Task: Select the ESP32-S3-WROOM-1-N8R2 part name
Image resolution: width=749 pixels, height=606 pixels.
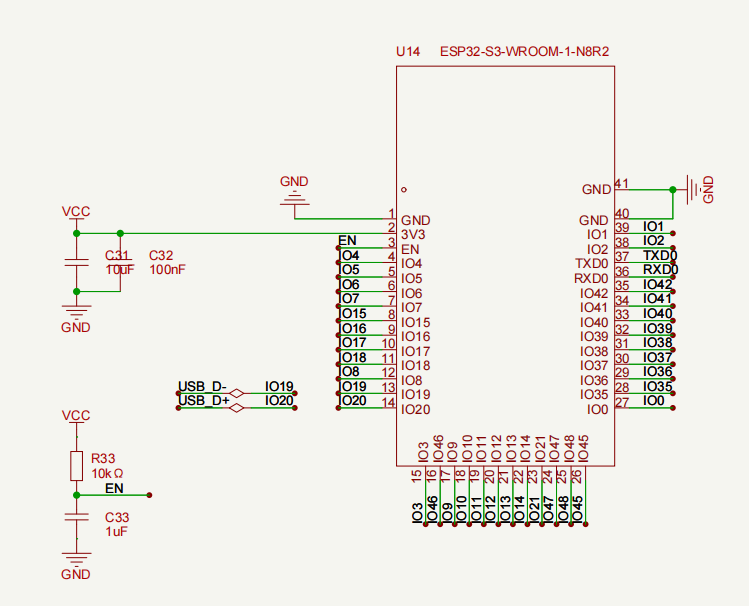Action: pyautogui.click(x=524, y=52)
